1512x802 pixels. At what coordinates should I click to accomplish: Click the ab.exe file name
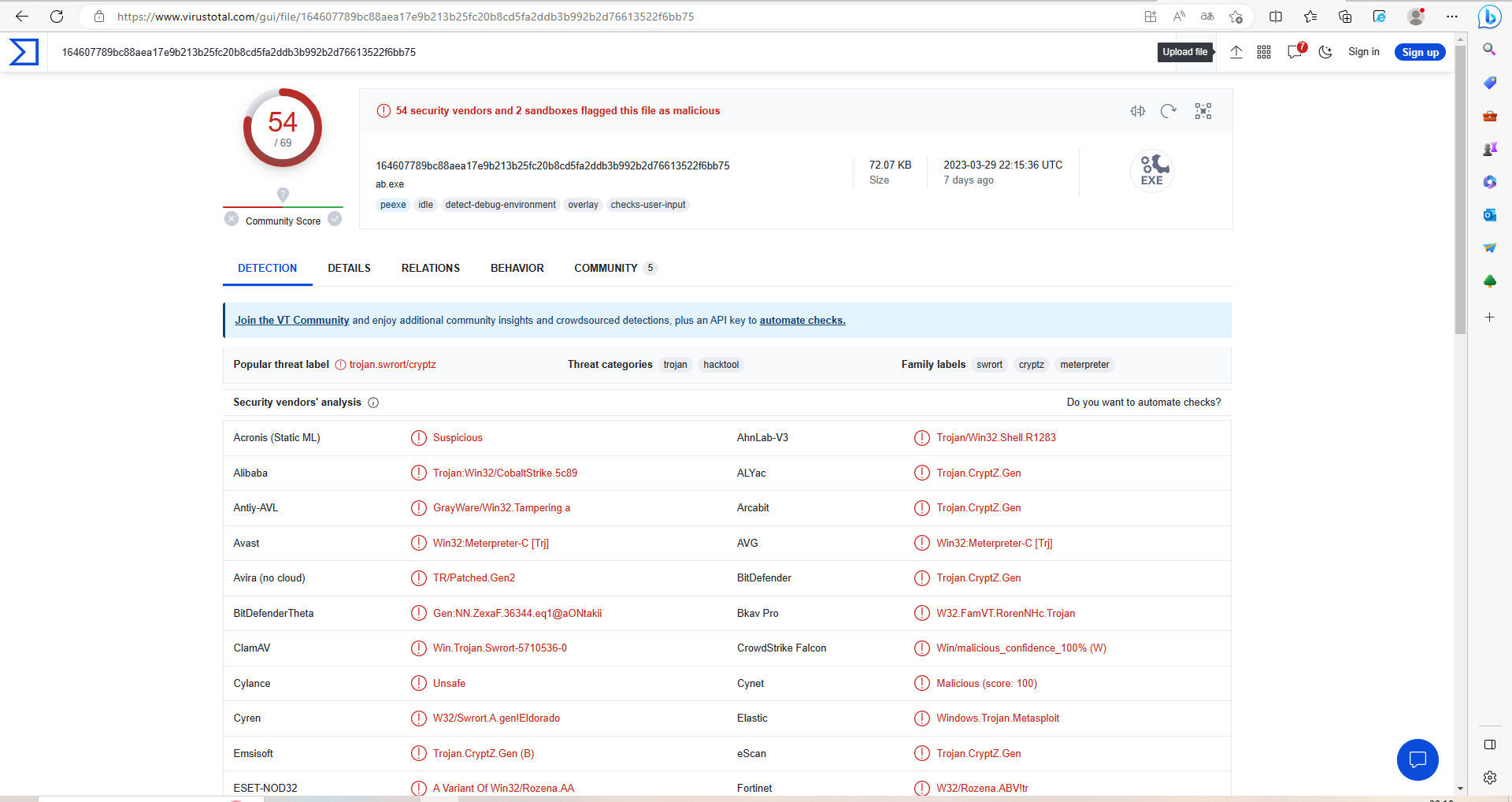(x=390, y=184)
